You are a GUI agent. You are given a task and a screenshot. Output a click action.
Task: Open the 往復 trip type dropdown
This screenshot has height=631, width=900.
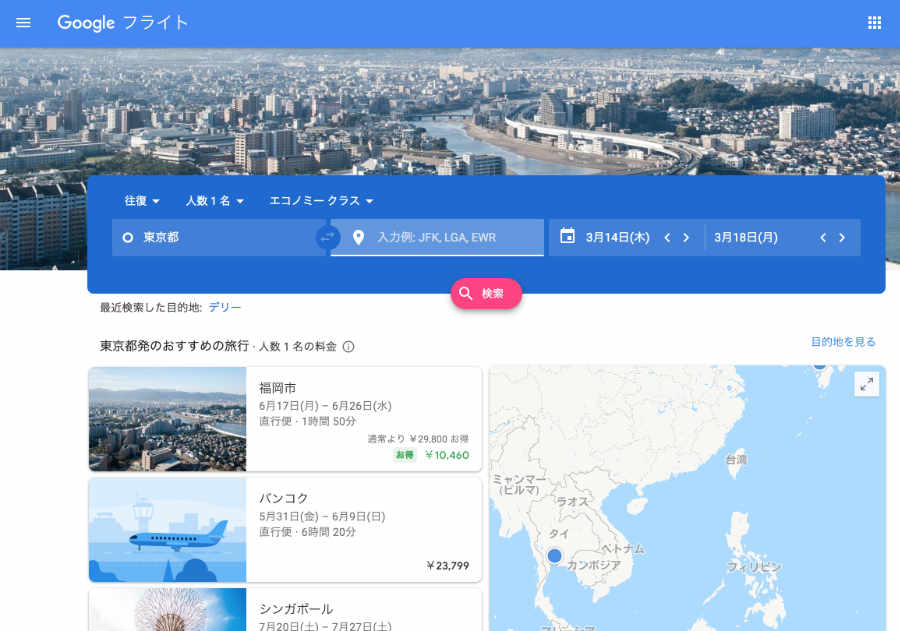tap(142, 201)
